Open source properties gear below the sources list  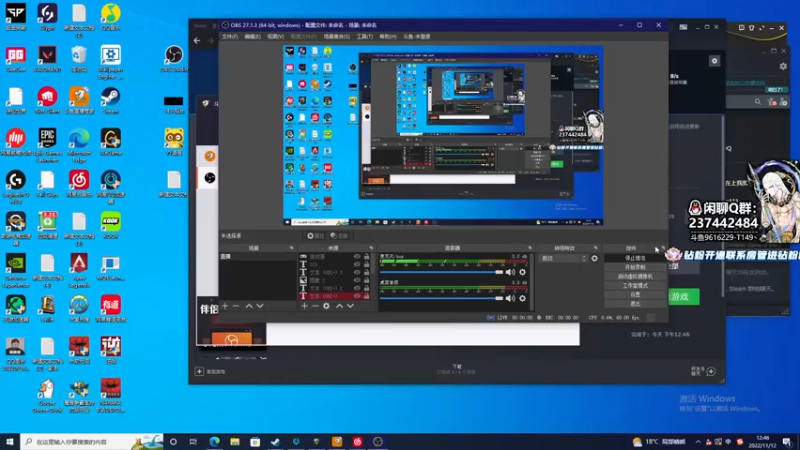[x=327, y=306]
